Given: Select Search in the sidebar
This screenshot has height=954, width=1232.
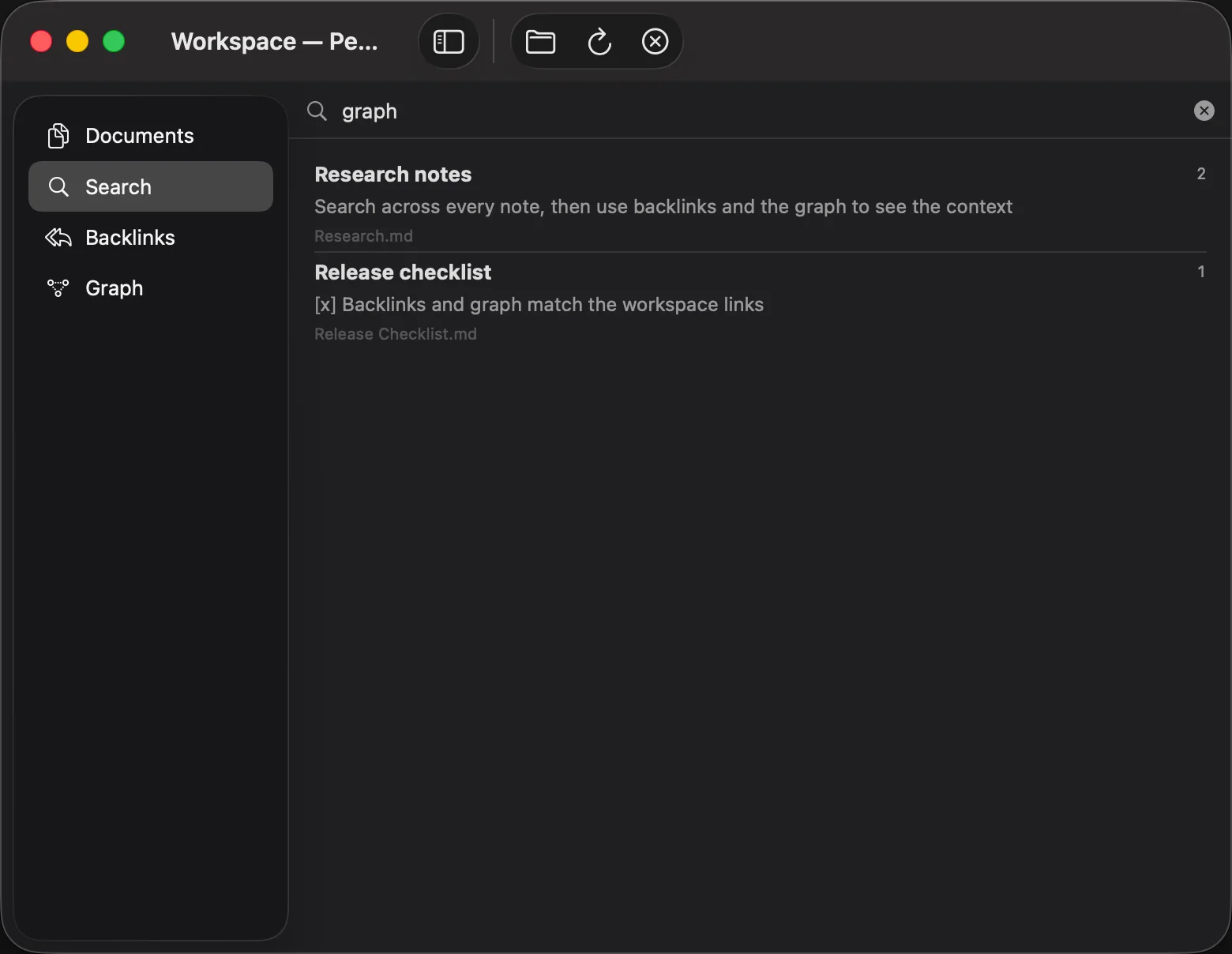Looking at the screenshot, I should click(x=151, y=186).
